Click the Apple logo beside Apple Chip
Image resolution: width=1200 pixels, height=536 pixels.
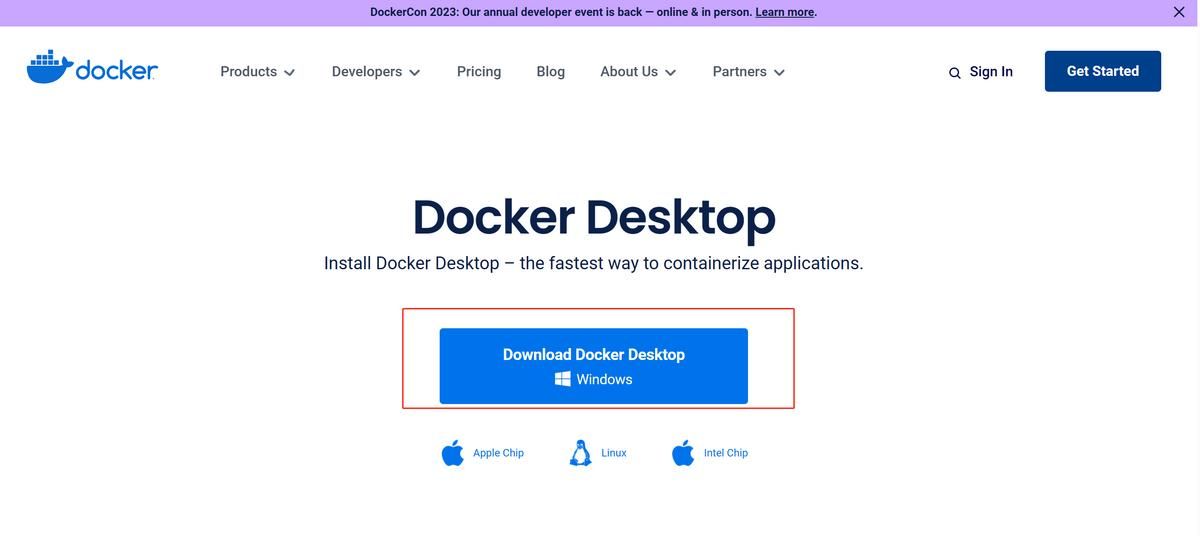click(453, 453)
